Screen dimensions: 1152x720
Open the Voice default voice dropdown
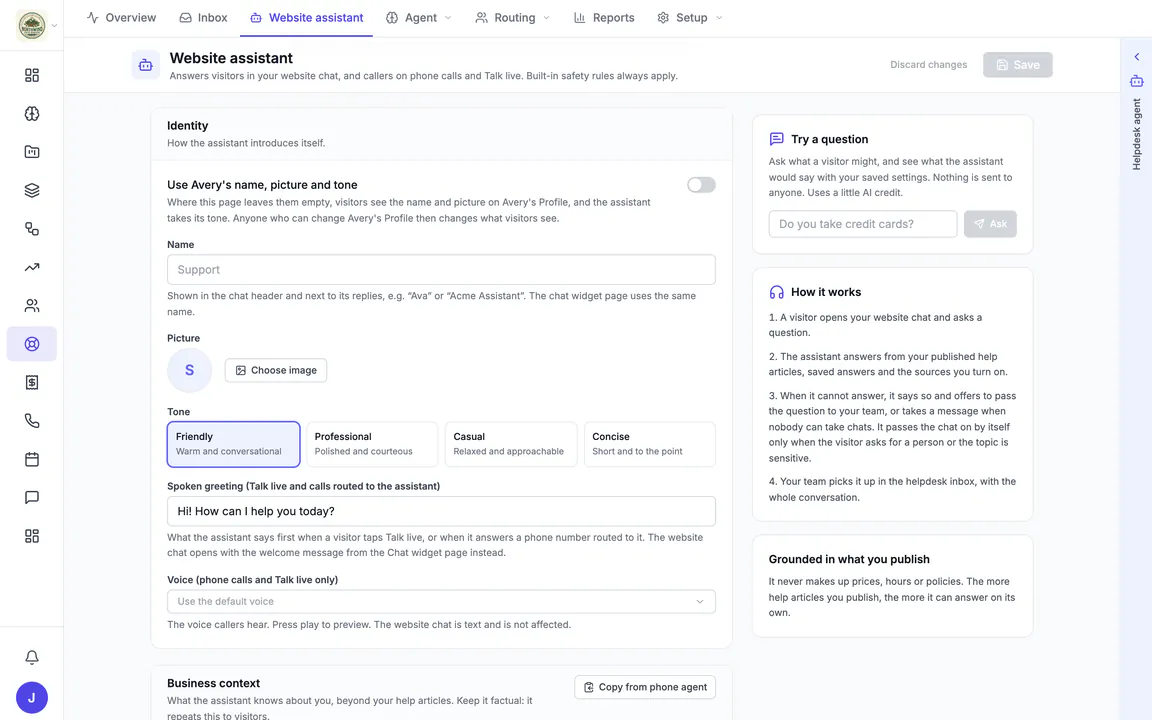point(441,602)
